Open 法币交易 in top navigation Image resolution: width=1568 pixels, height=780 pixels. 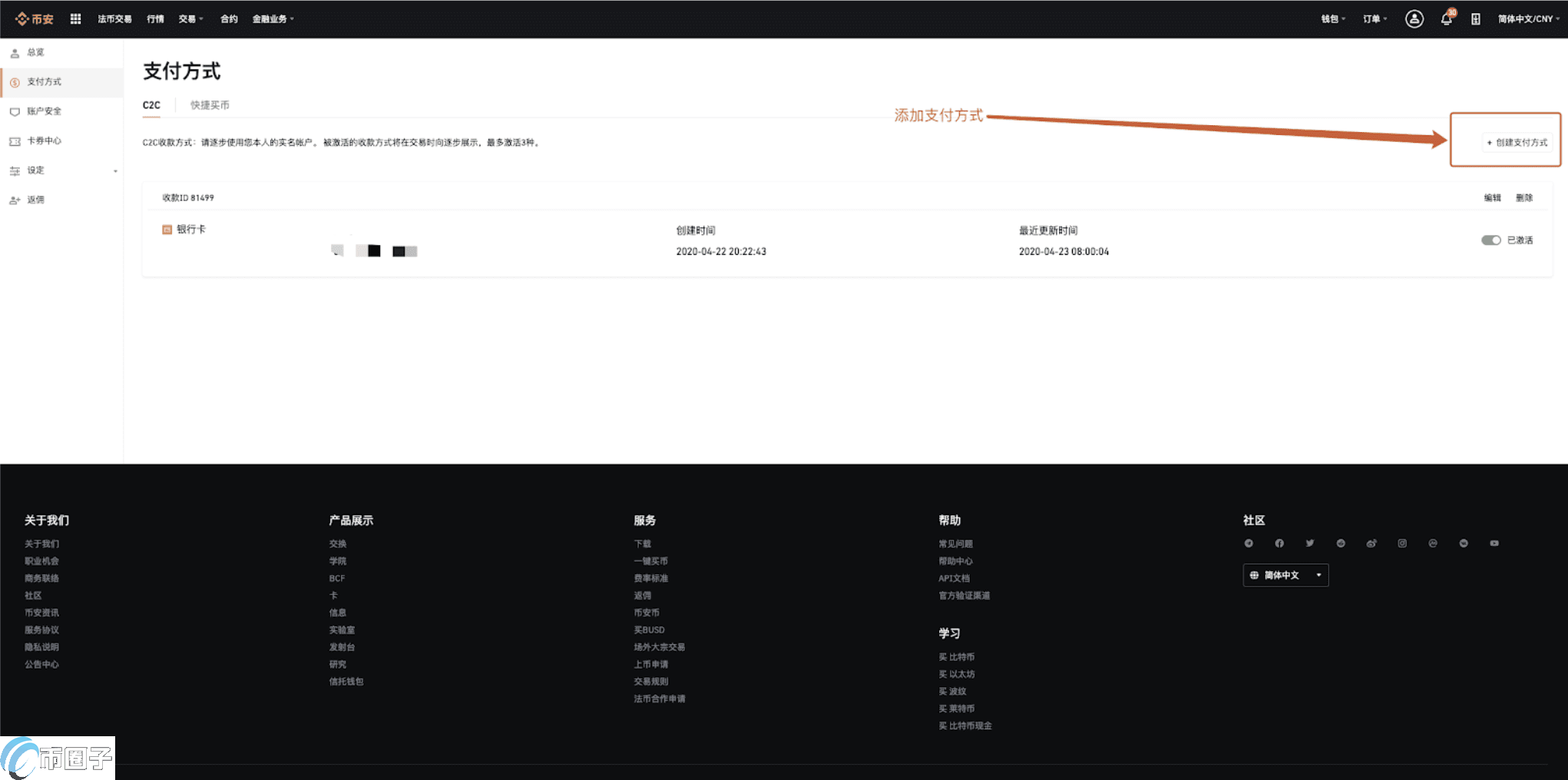point(114,19)
